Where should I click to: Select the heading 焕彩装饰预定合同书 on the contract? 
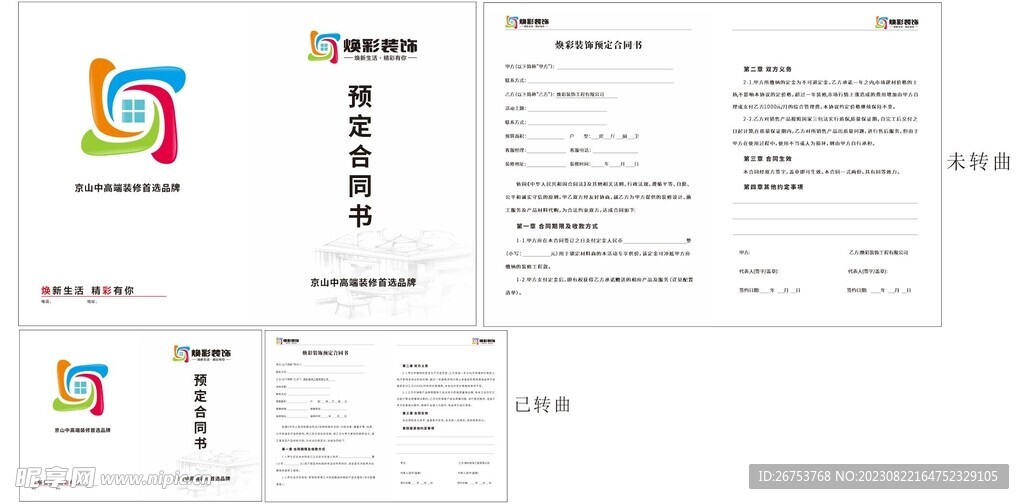tap(598, 45)
